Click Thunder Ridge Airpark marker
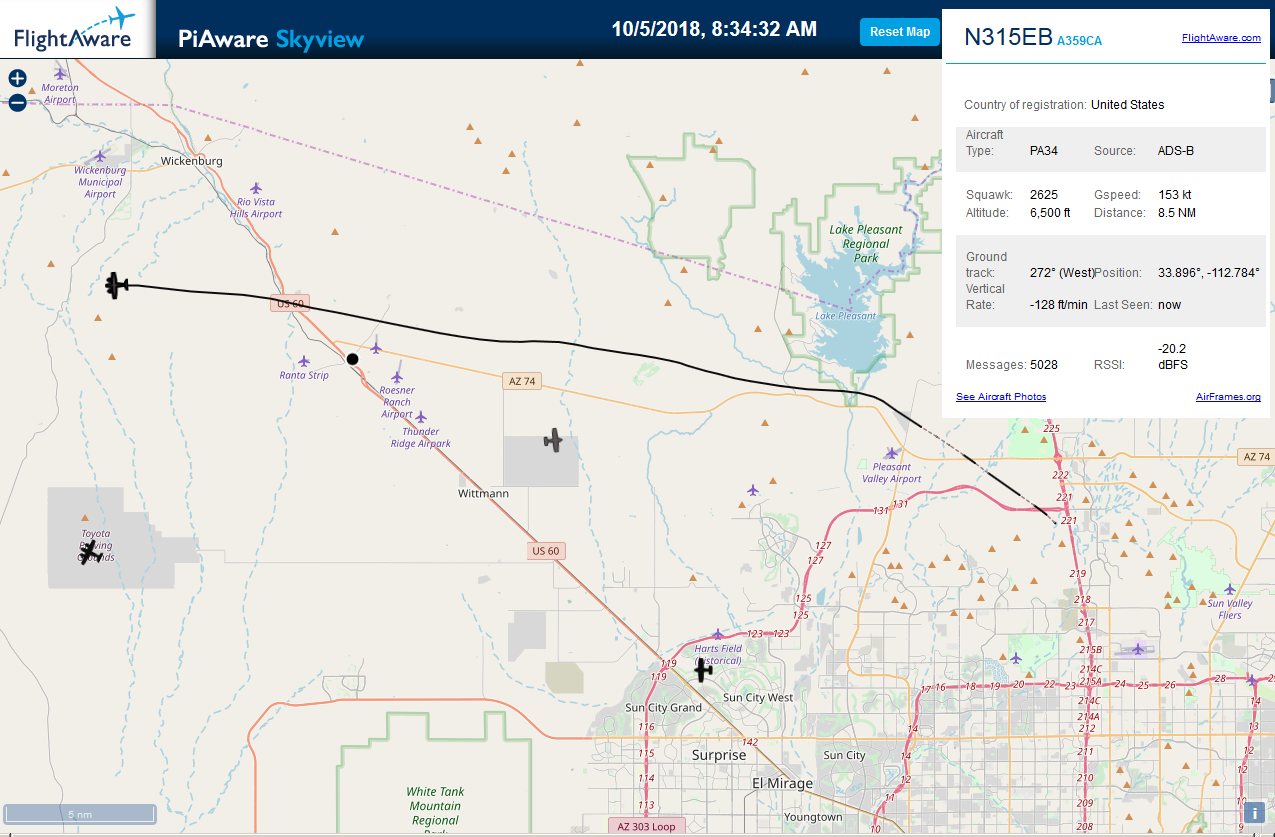The width and height of the screenshot is (1275, 837). tap(421, 417)
